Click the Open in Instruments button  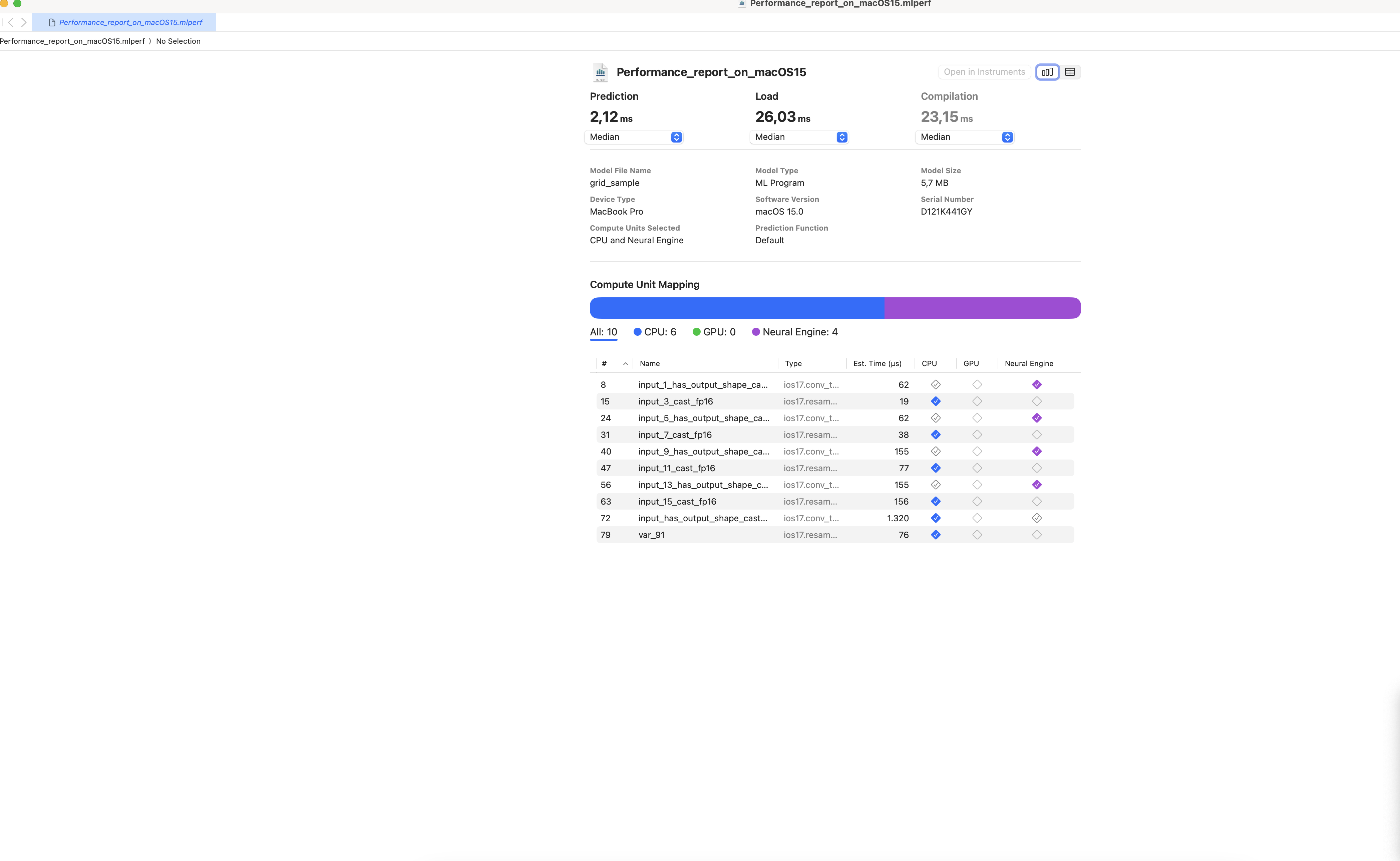[984, 72]
